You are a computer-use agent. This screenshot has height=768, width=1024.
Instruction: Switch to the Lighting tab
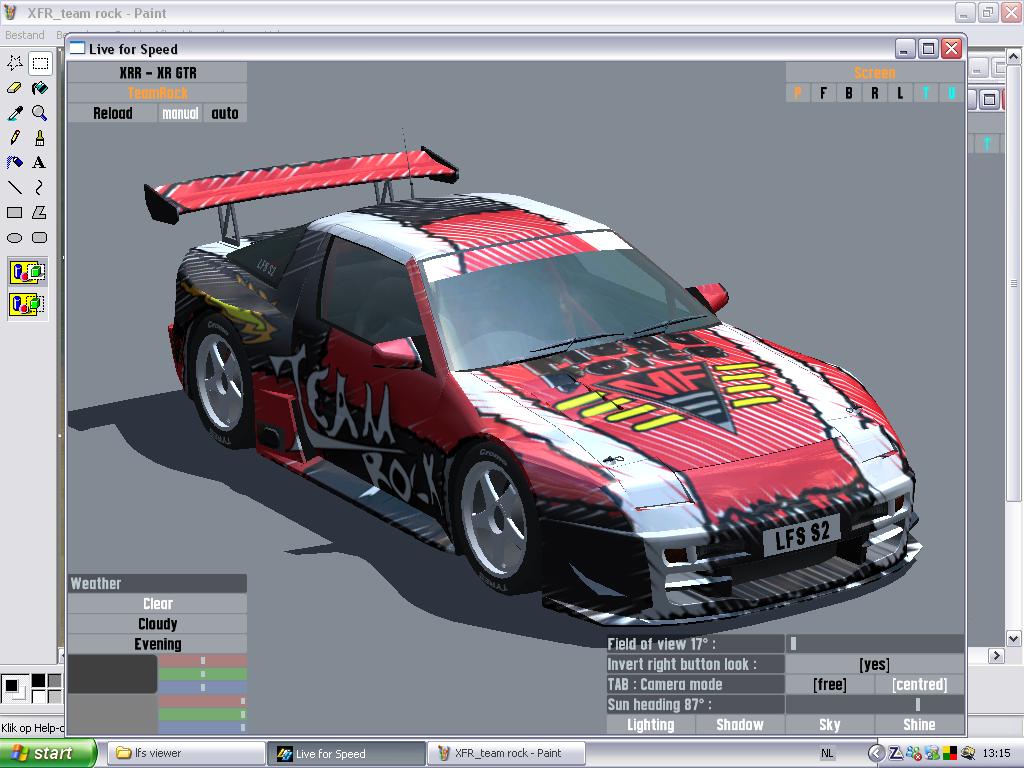click(x=650, y=724)
